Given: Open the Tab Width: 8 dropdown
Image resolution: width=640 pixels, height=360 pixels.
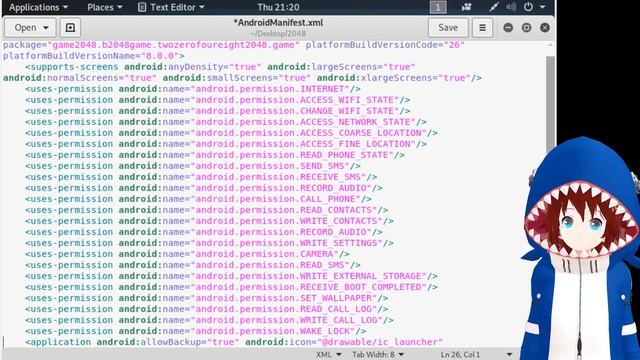Looking at the screenshot, I should (x=378, y=354).
